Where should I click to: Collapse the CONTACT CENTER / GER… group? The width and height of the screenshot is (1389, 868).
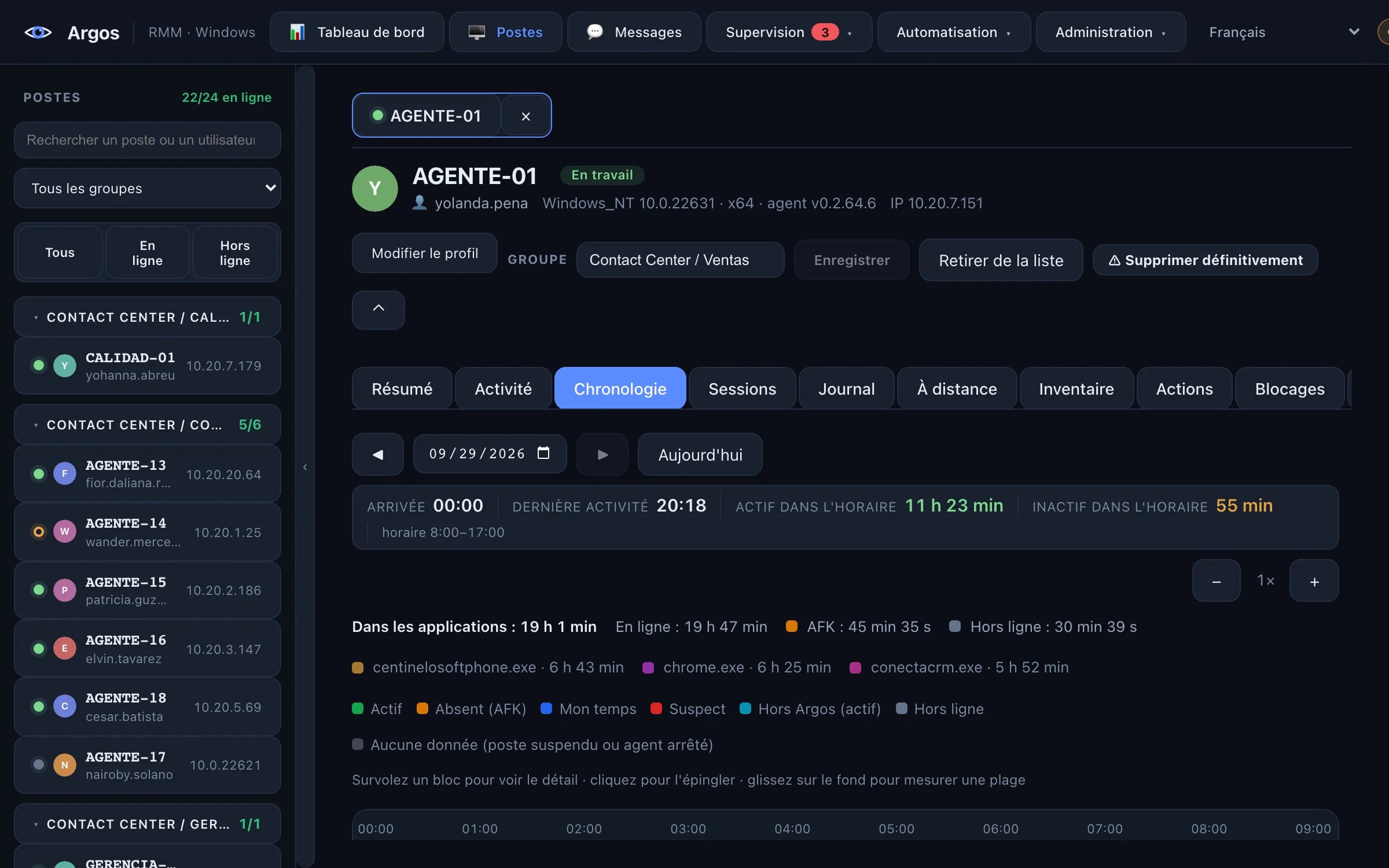pos(148,824)
